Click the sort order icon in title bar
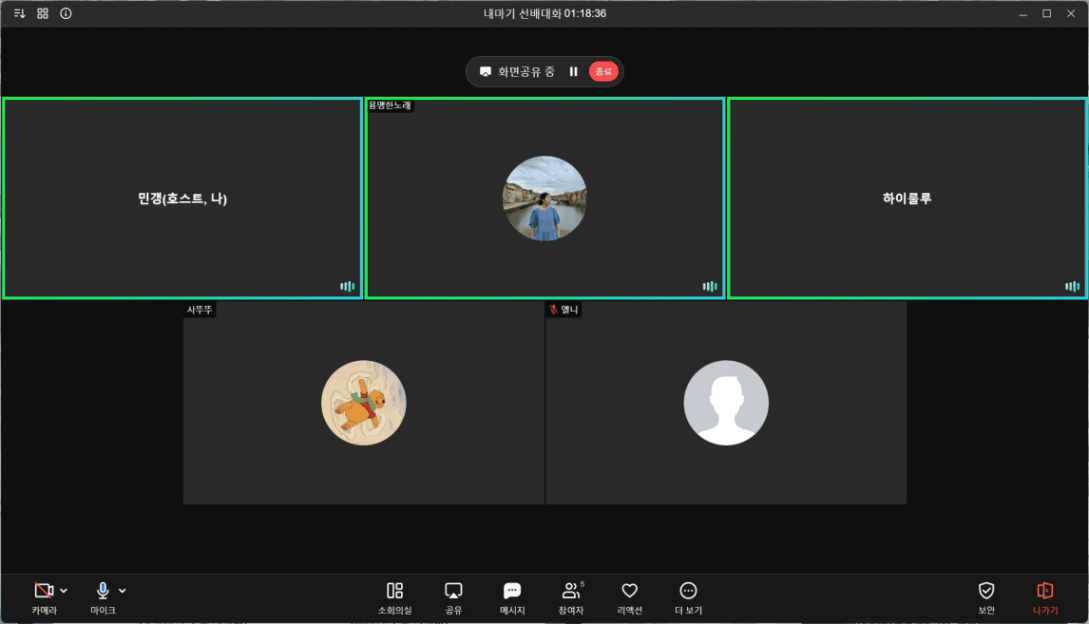Image resolution: width=1089 pixels, height=624 pixels. (x=19, y=14)
